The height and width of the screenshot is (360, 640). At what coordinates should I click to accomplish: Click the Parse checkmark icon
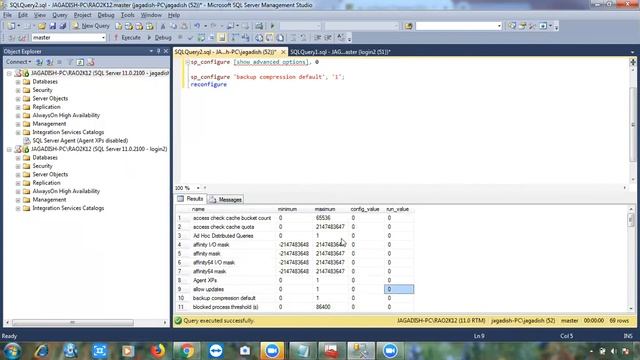pos(190,38)
